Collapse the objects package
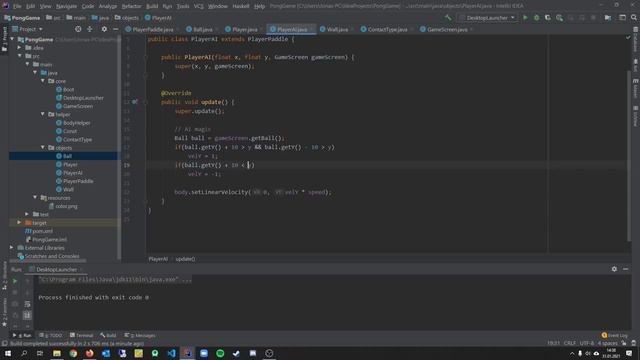 point(43,147)
